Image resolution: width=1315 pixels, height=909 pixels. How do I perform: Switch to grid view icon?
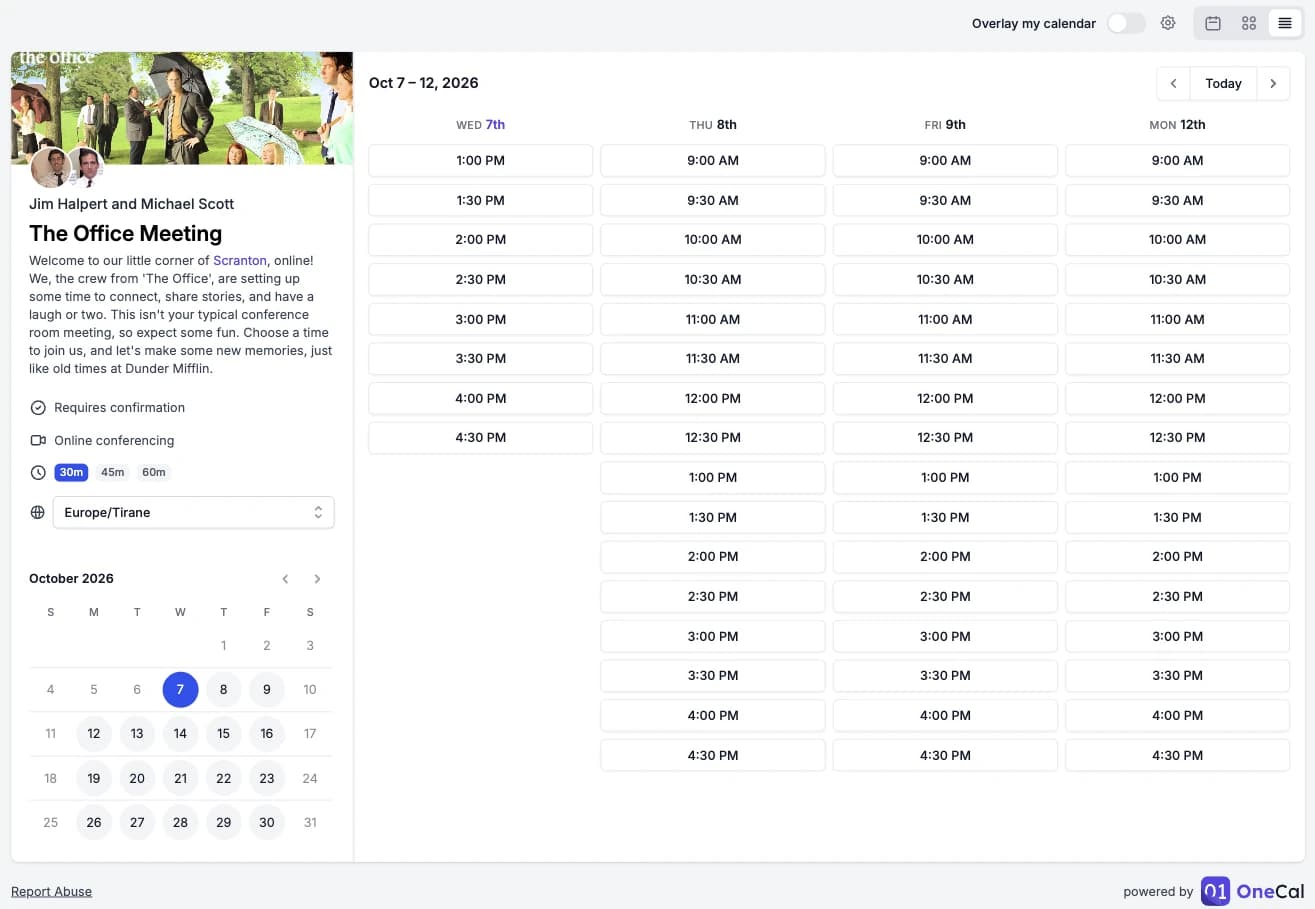pos(1249,23)
